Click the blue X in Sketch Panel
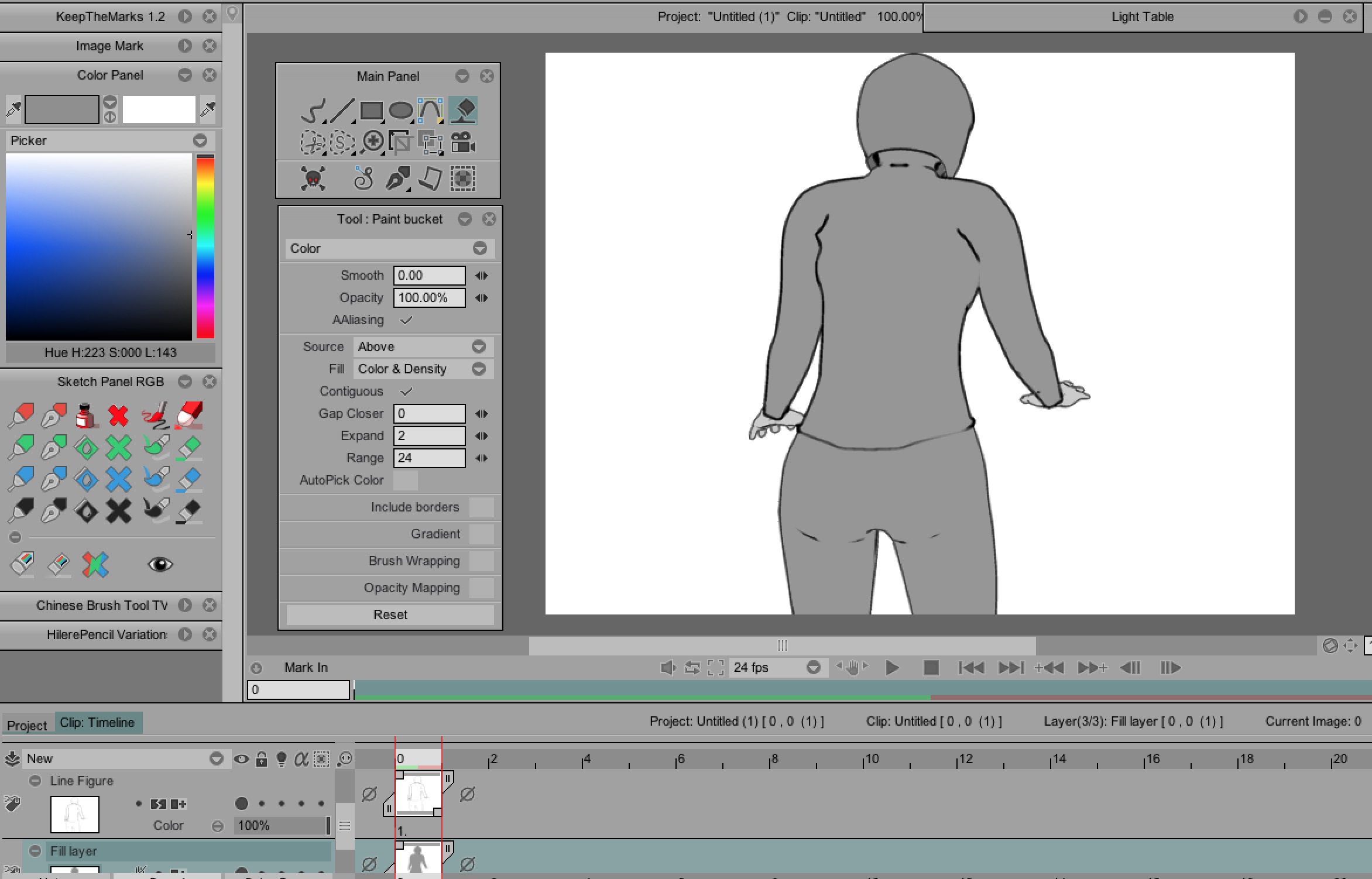Viewport: 1372px width, 879px height. [118, 479]
